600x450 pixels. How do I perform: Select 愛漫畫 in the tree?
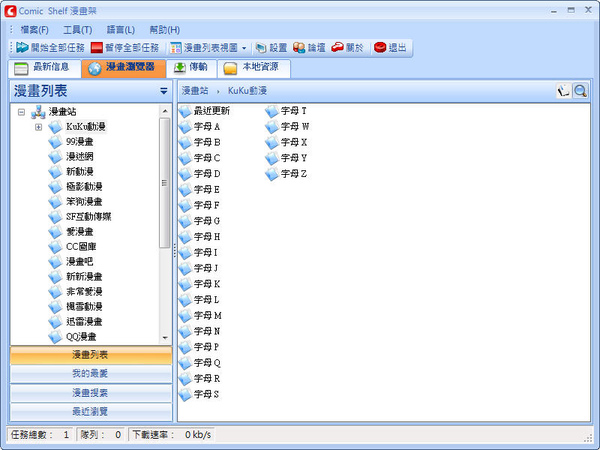80,232
